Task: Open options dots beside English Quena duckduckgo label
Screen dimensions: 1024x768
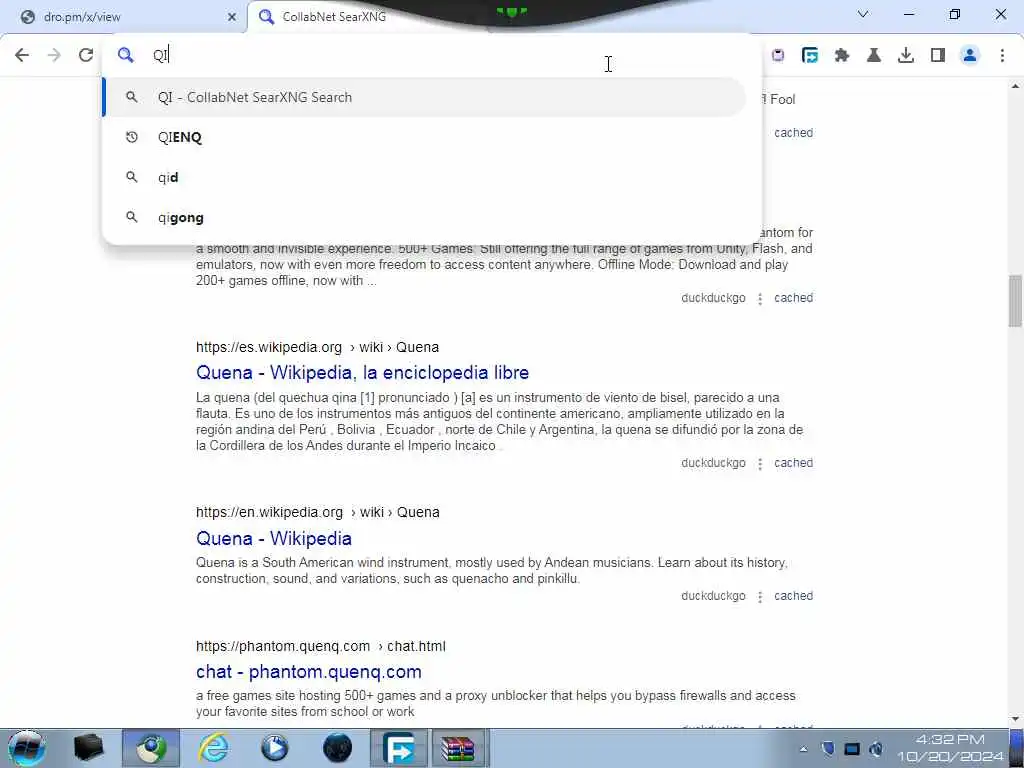Action: [760, 597]
